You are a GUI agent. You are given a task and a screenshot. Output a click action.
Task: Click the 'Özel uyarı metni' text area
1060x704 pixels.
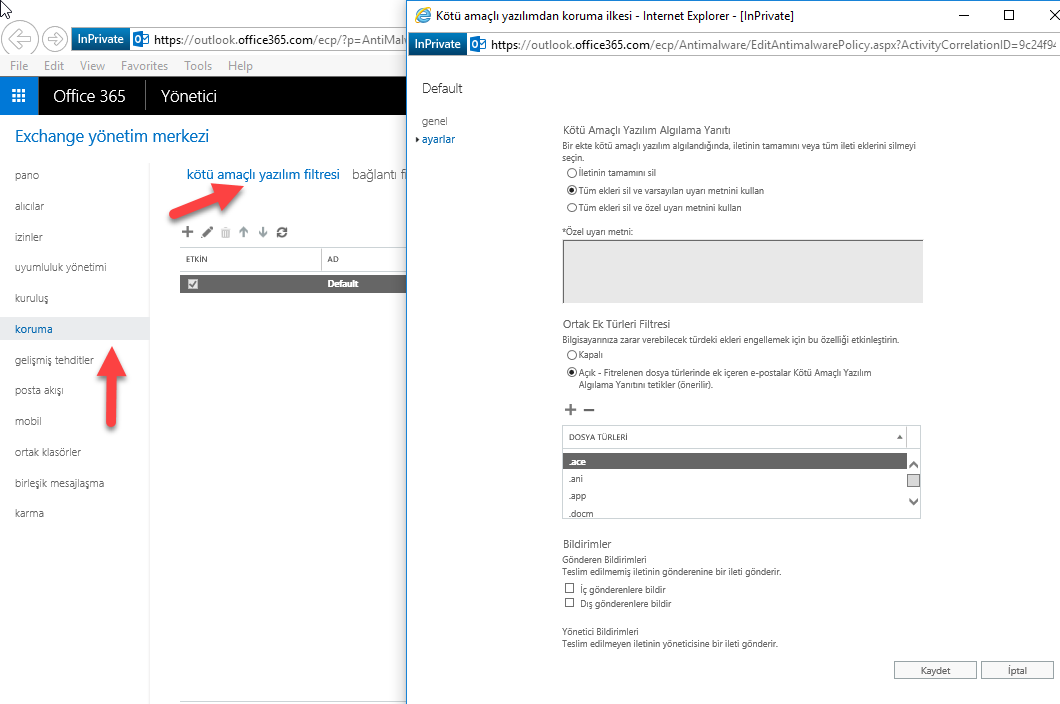(x=742, y=271)
